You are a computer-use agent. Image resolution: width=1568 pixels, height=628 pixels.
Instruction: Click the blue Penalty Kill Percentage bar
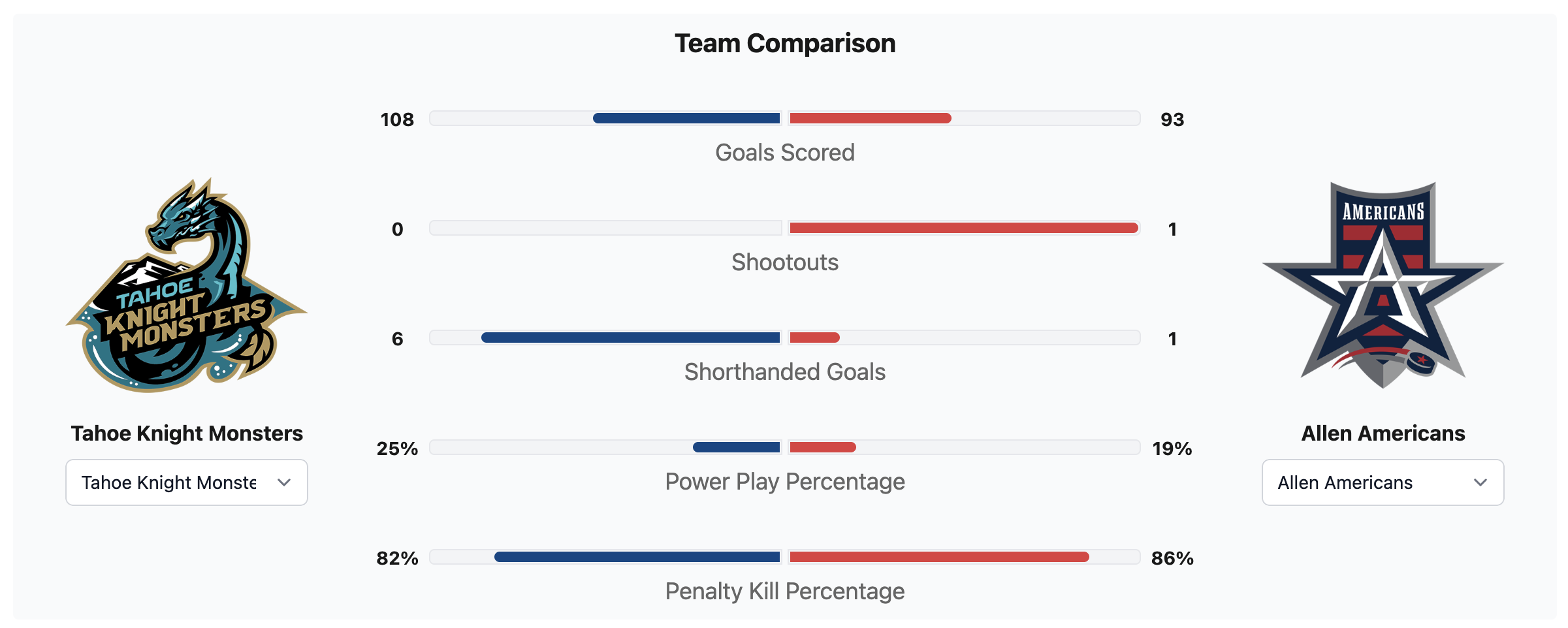click(x=637, y=557)
